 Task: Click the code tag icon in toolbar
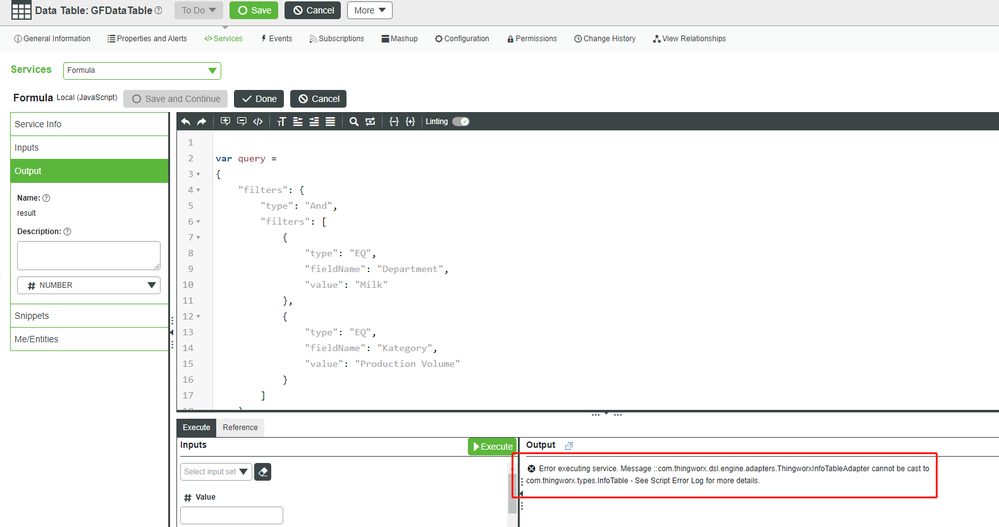[x=258, y=122]
